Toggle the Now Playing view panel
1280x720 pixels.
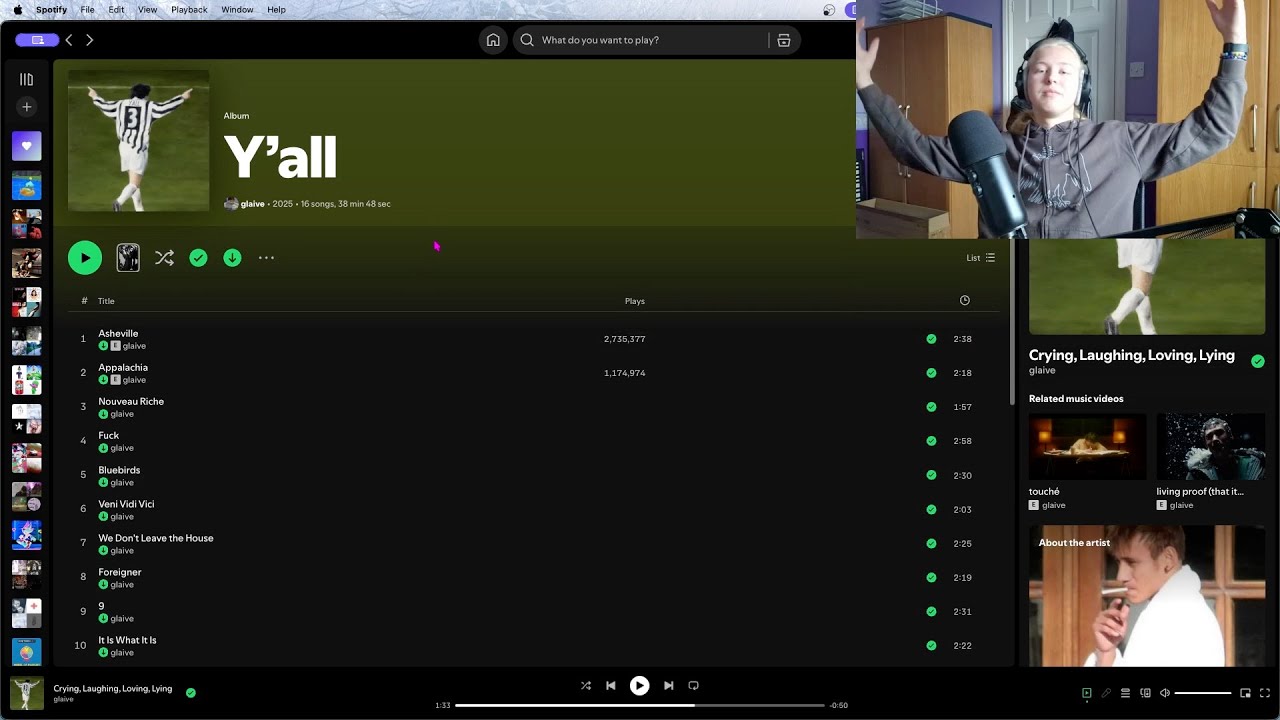[1087, 693]
